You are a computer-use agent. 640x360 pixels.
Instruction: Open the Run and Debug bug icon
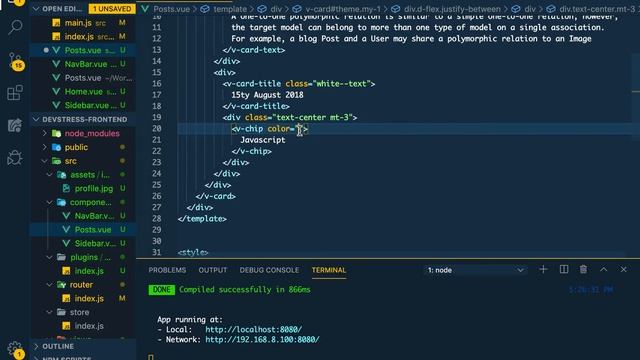[x=15, y=157]
